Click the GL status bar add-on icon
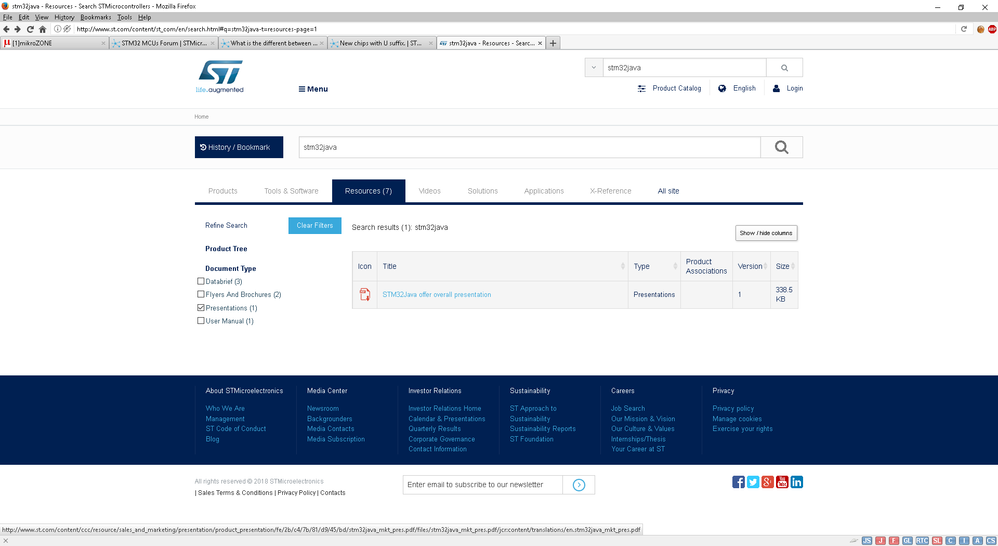The image size is (998, 546). click(908, 541)
